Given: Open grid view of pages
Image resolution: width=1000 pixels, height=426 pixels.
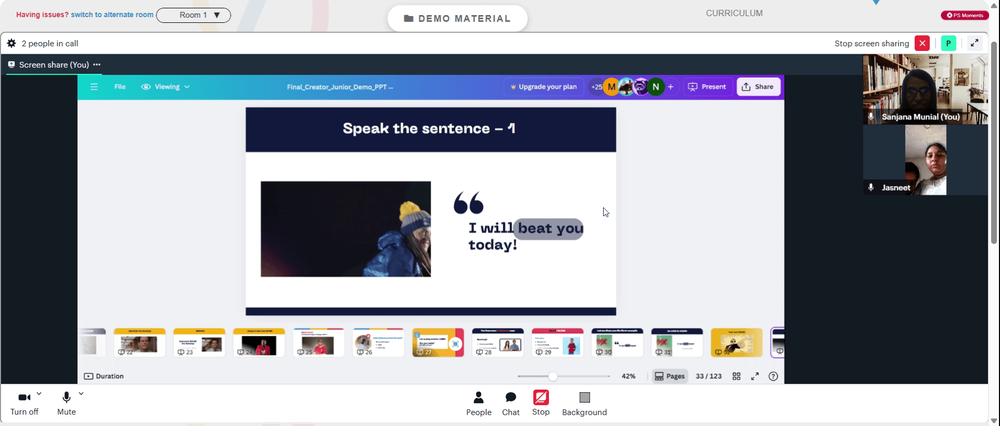Looking at the screenshot, I should coord(737,376).
